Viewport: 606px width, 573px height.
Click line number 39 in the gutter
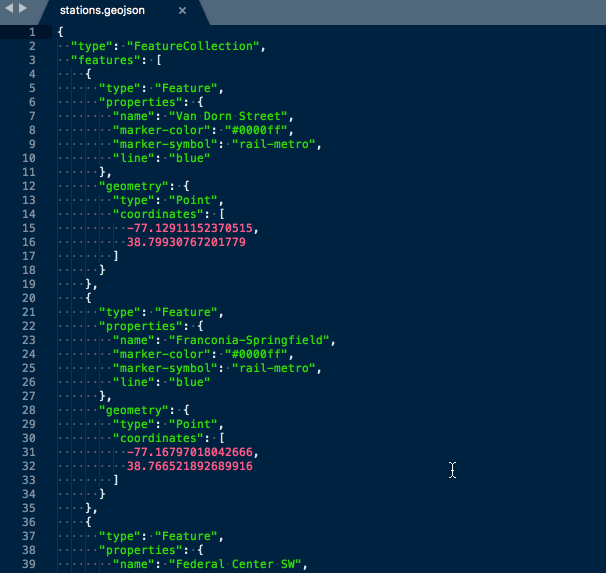[x=30, y=564]
